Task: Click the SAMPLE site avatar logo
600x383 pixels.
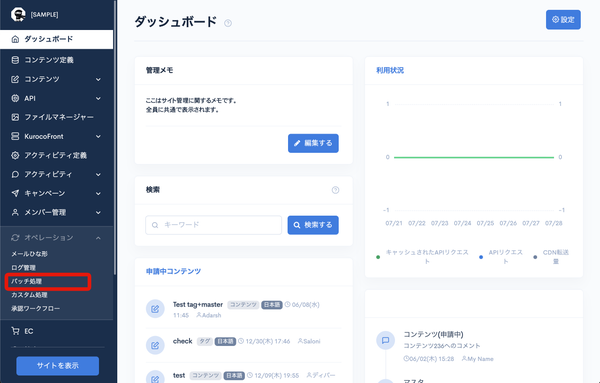Action: 18,14
